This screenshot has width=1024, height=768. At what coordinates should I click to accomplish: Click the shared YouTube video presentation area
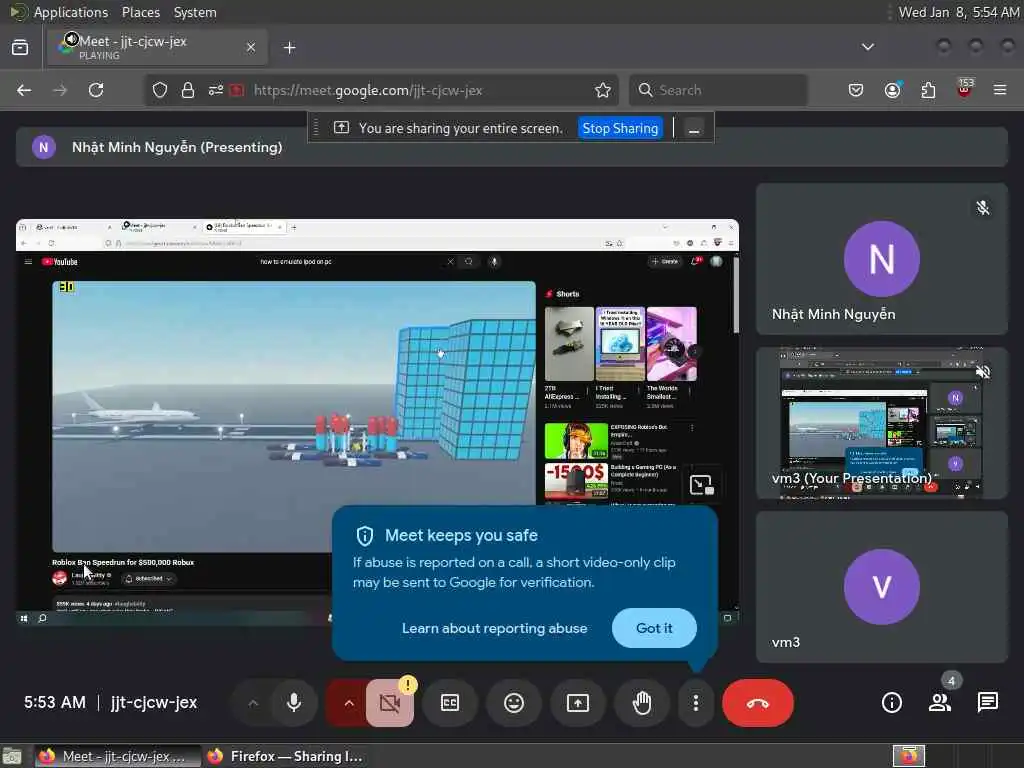coord(377,421)
